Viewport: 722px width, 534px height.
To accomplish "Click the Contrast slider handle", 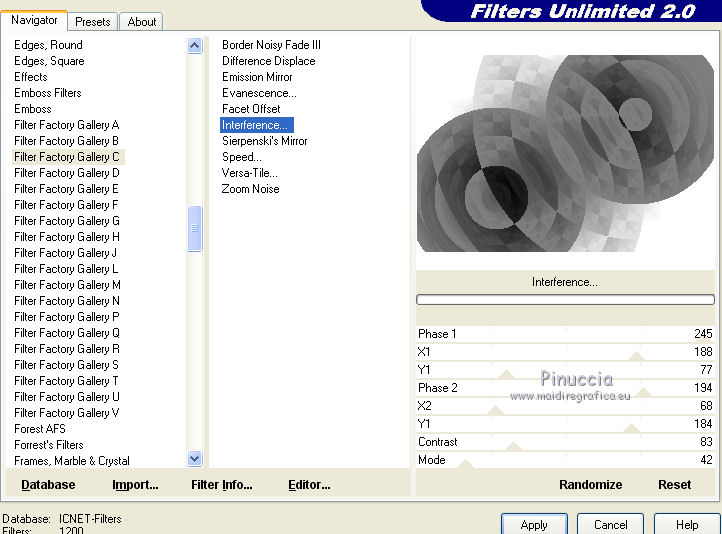I will (513, 446).
